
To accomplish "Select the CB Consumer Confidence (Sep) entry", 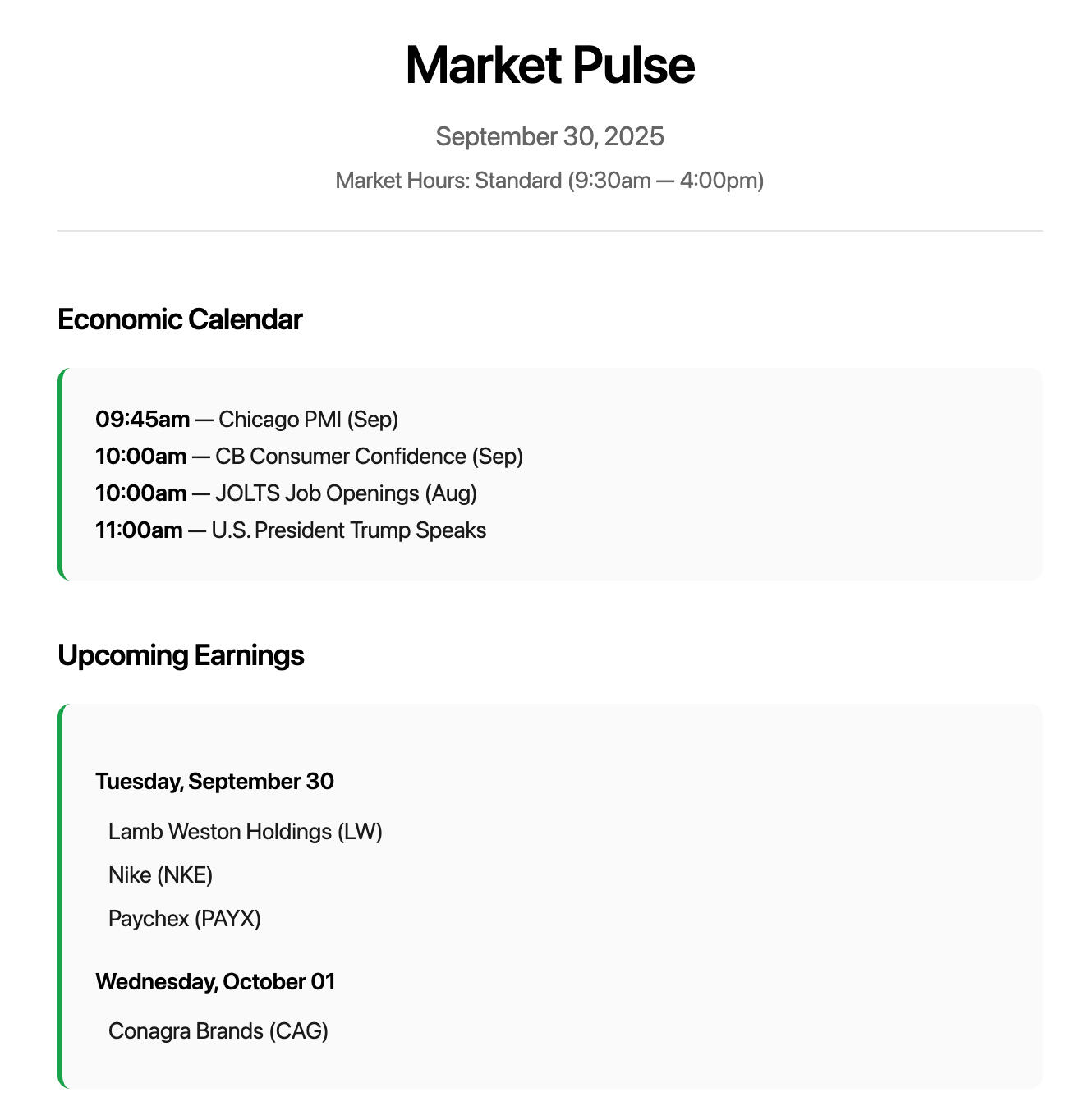I will pos(369,457).
